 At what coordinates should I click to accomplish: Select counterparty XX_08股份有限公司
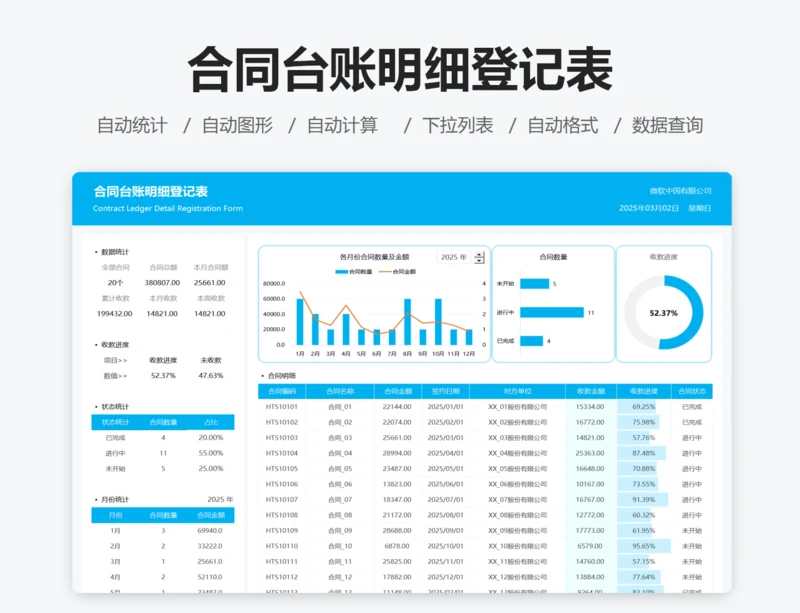click(x=517, y=515)
